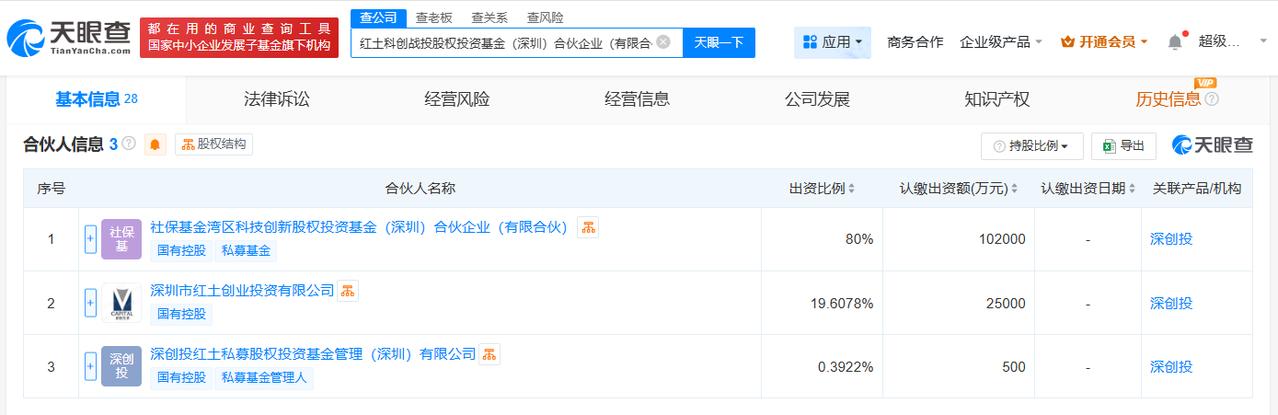The image size is (1278, 415).
Task: Click the 天眼一下 search button
Action: (x=719, y=42)
